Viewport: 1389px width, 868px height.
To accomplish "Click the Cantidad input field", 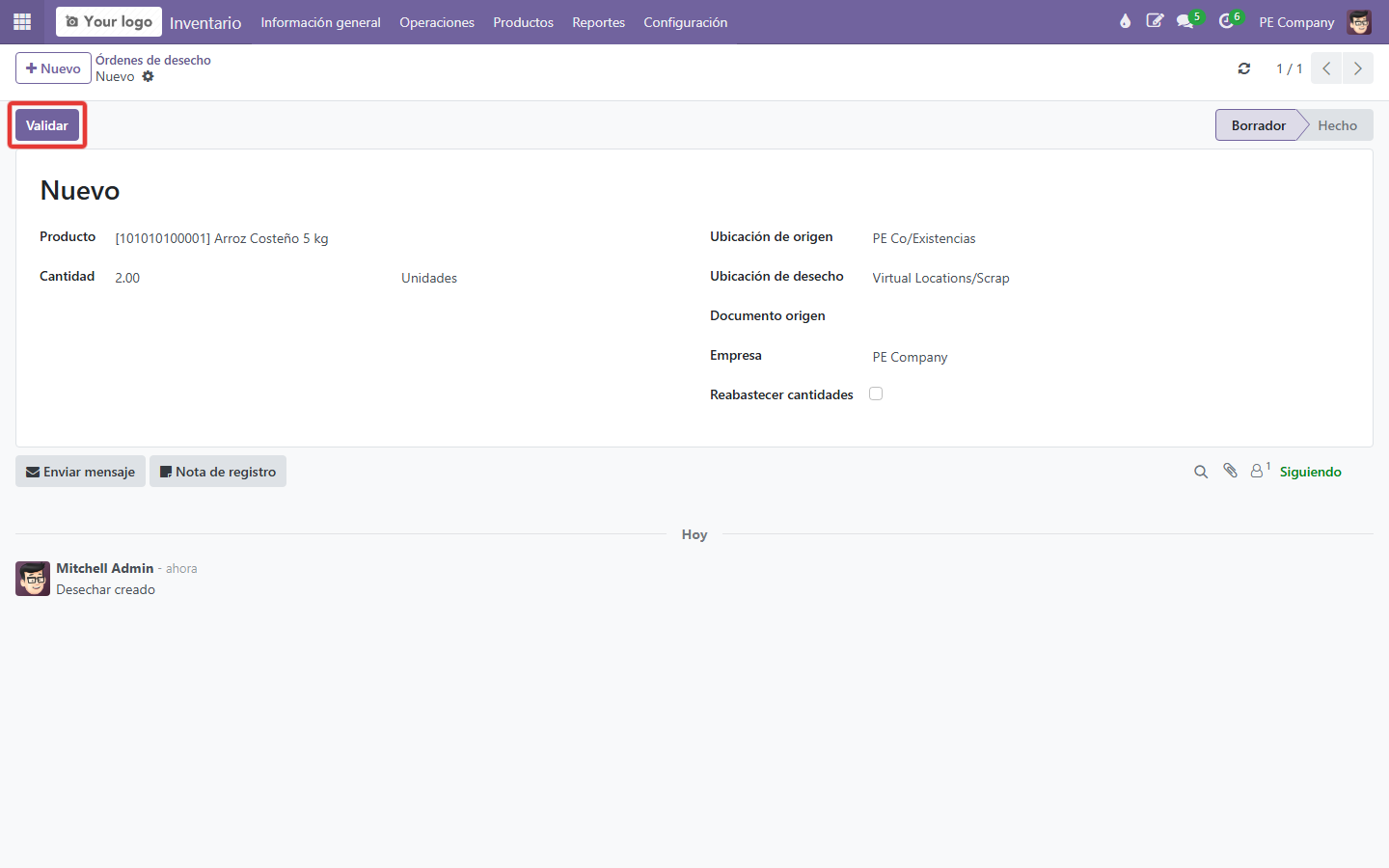I will click(x=251, y=278).
